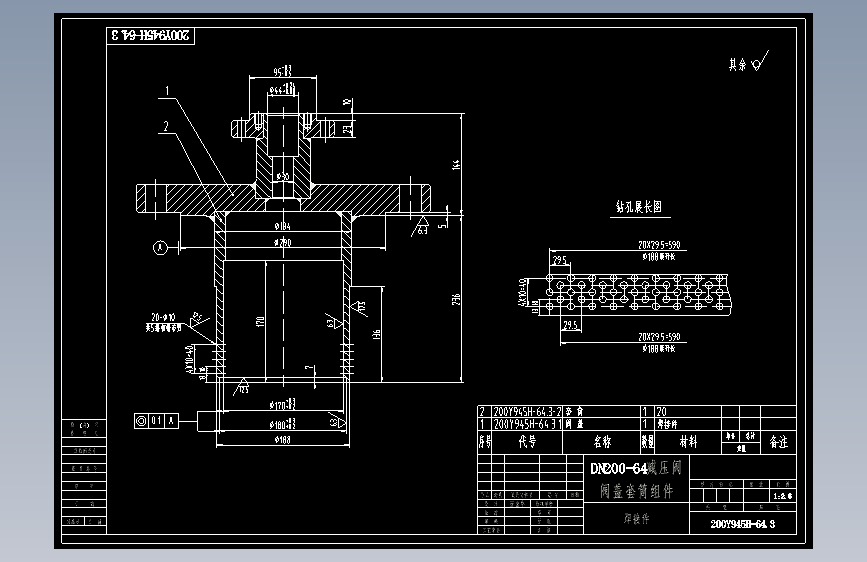Click the datum A circle symbol
Viewport: 867px width, 562px height.
click(x=160, y=247)
